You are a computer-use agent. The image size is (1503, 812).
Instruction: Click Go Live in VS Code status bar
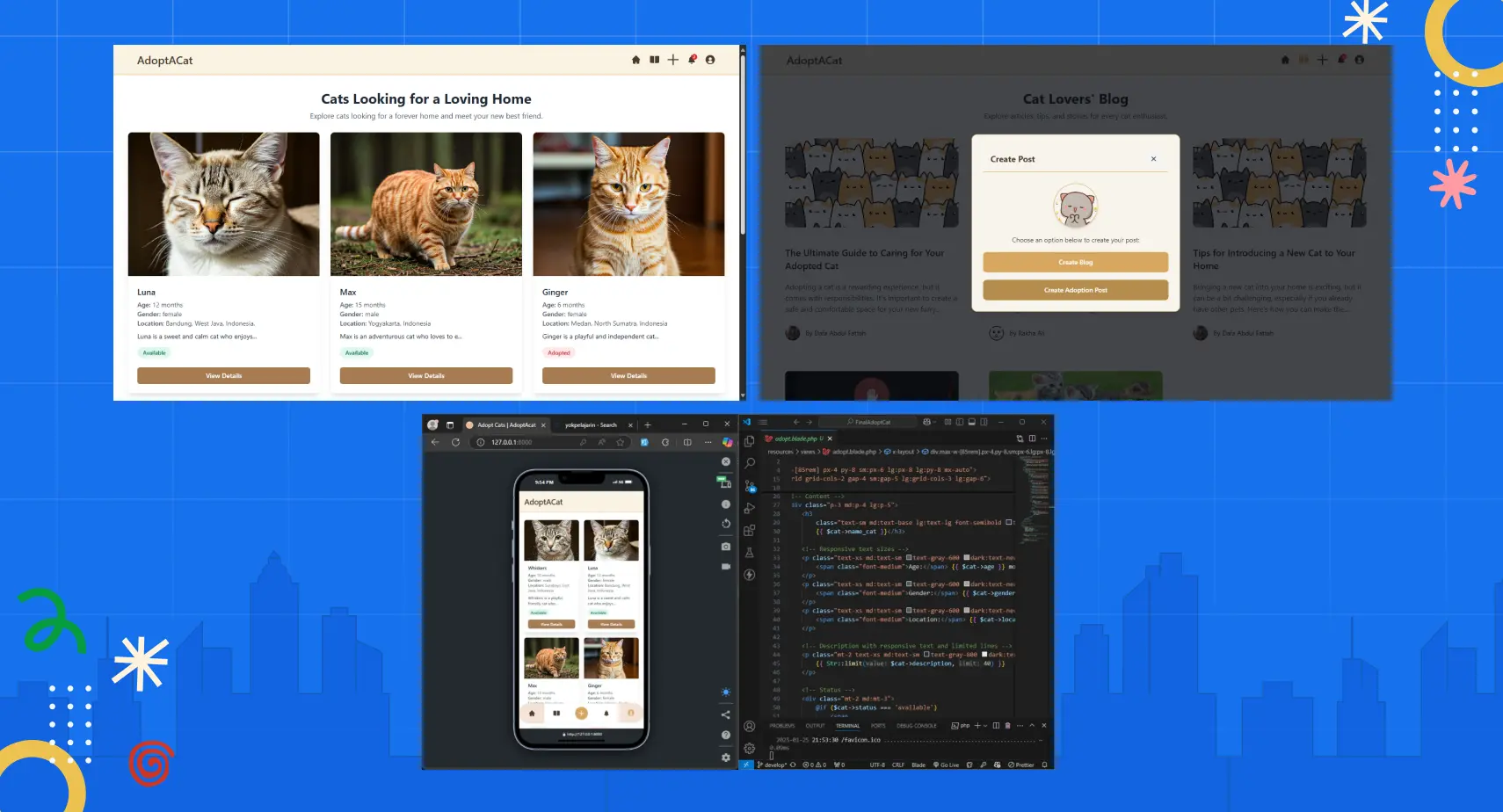[947, 765]
